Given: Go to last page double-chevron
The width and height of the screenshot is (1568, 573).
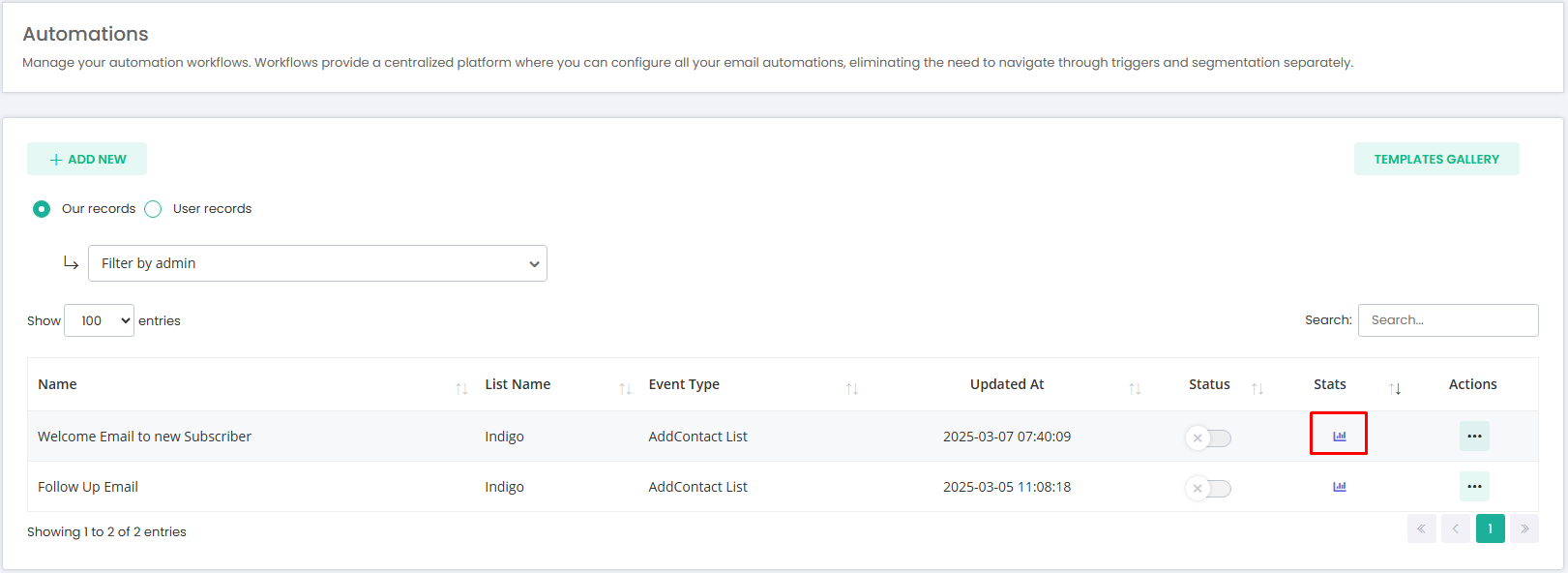Looking at the screenshot, I should tap(1524, 528).
